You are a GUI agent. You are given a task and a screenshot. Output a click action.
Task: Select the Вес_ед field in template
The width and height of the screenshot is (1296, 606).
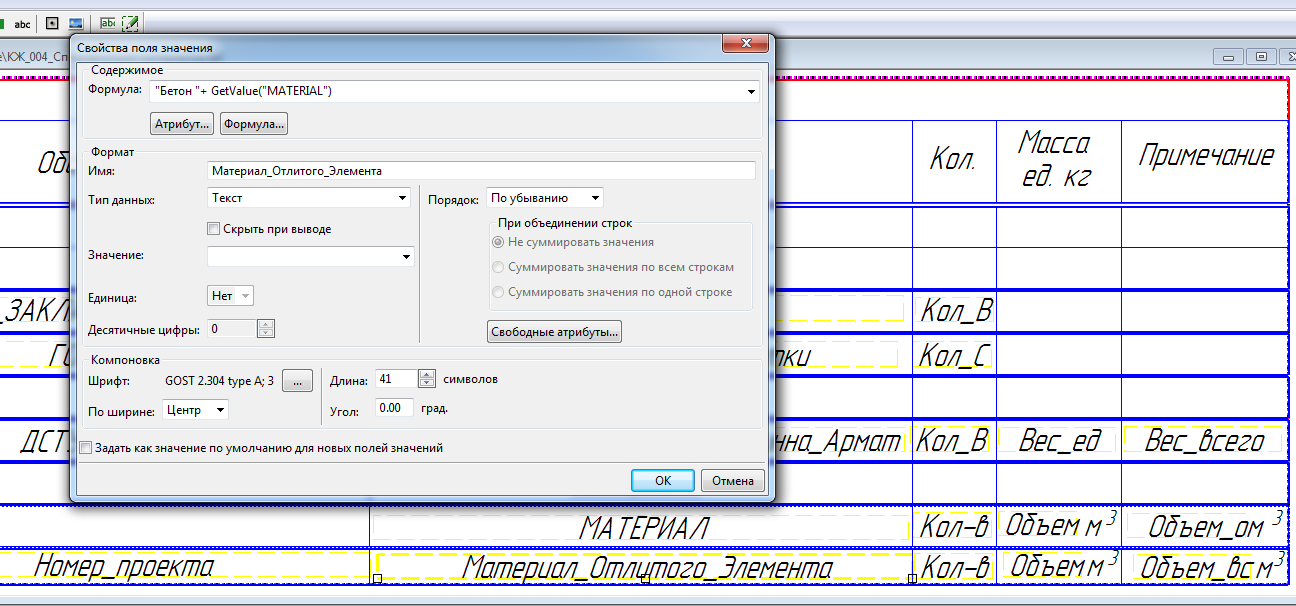coord(1059,441)
